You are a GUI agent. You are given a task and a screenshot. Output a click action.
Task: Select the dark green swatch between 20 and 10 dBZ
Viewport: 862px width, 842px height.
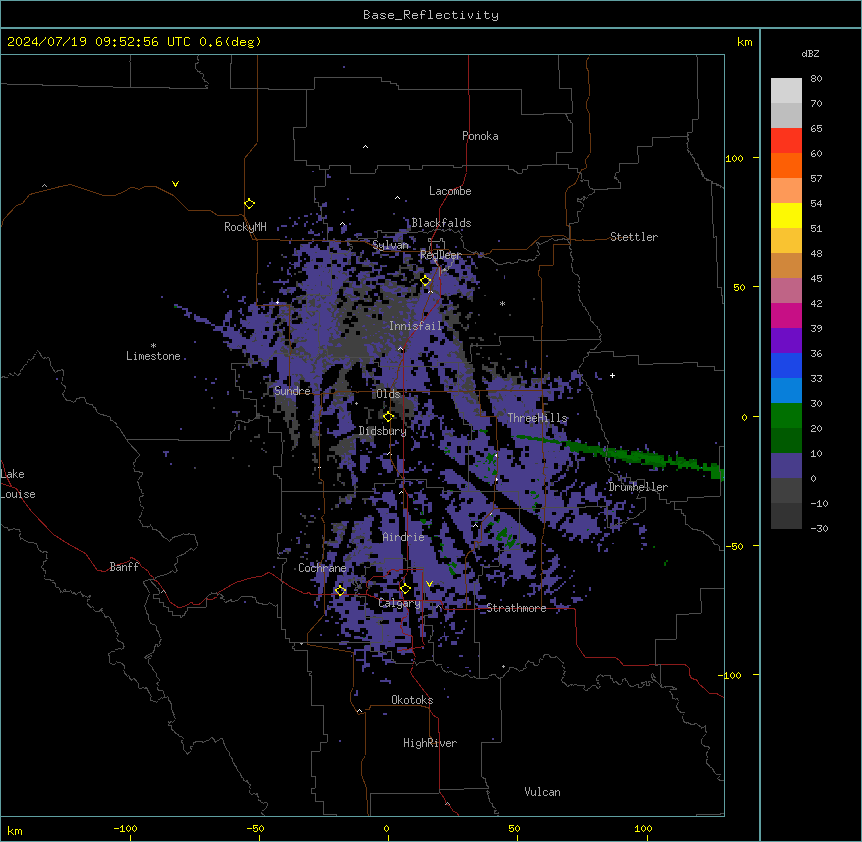[786, 441]
